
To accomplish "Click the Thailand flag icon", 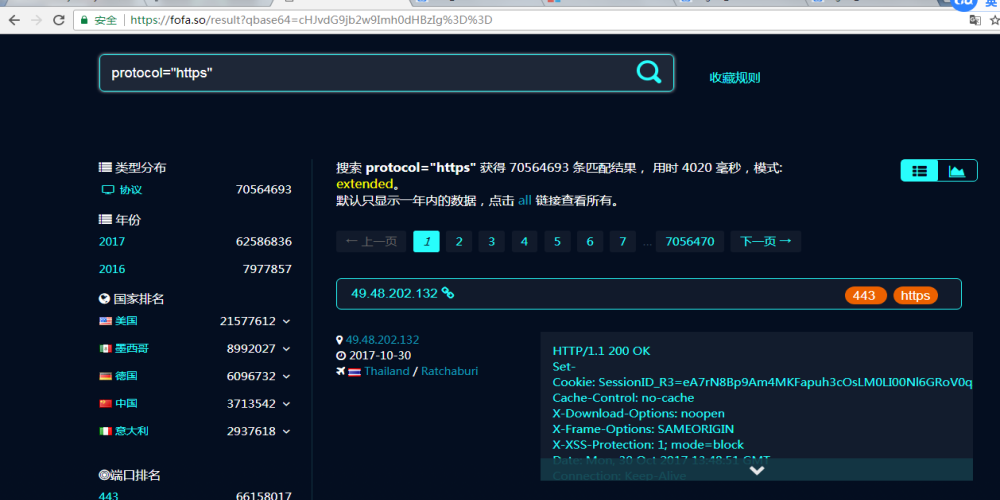I will click(x=354, y=372).
